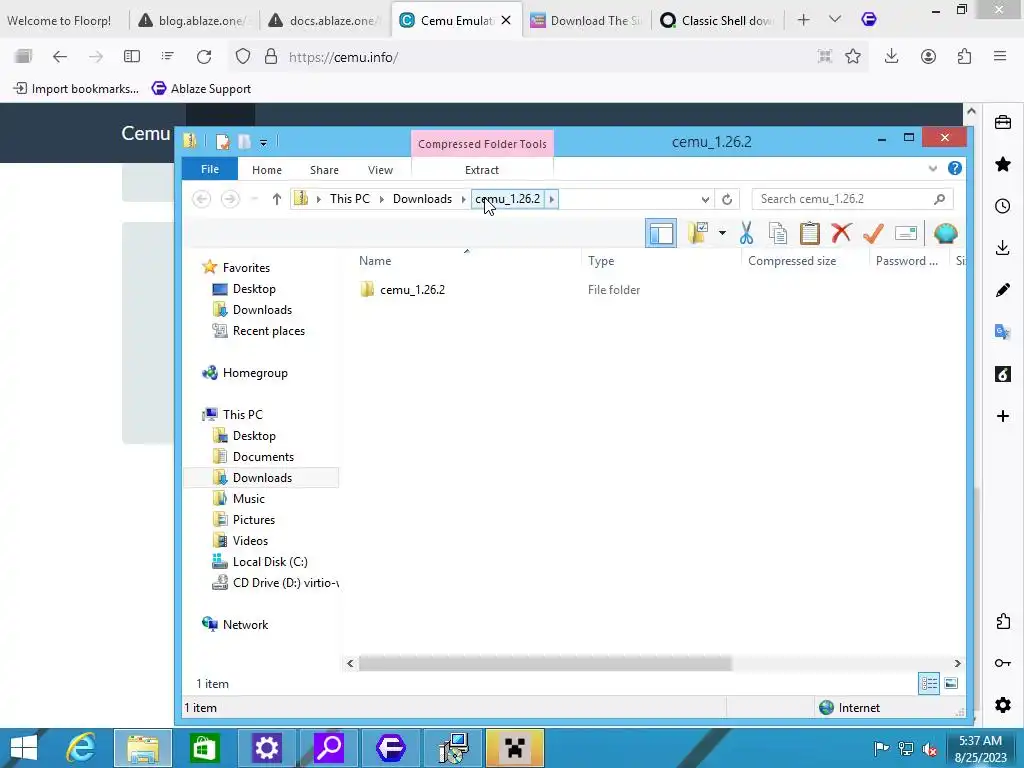The height and width of the screenshot is (768, 1024).
Task: Click Downloads in the address breadcrumb
Action: point(422,199)
